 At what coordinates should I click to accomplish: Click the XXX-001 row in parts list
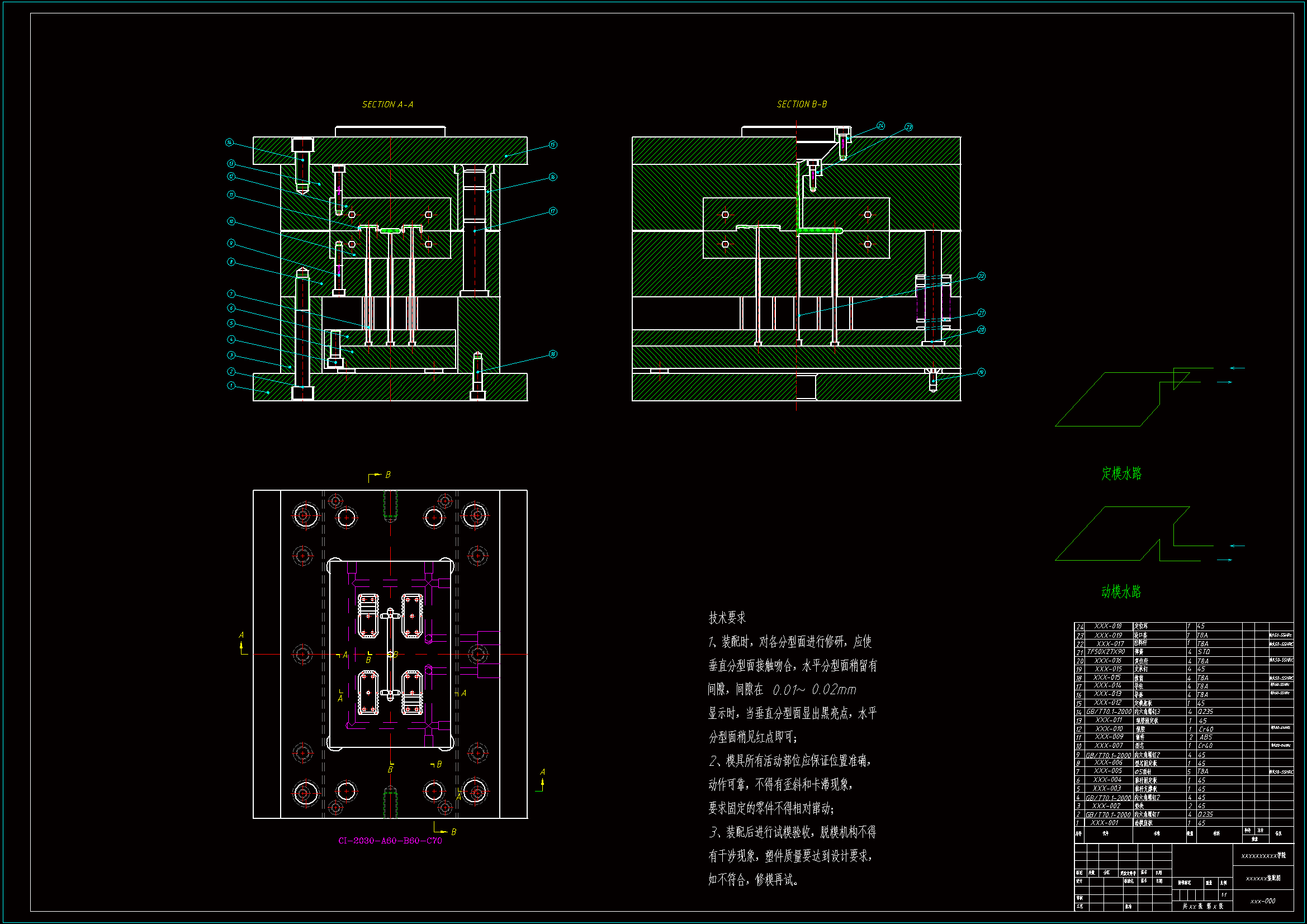click(x=1105, y=823)
